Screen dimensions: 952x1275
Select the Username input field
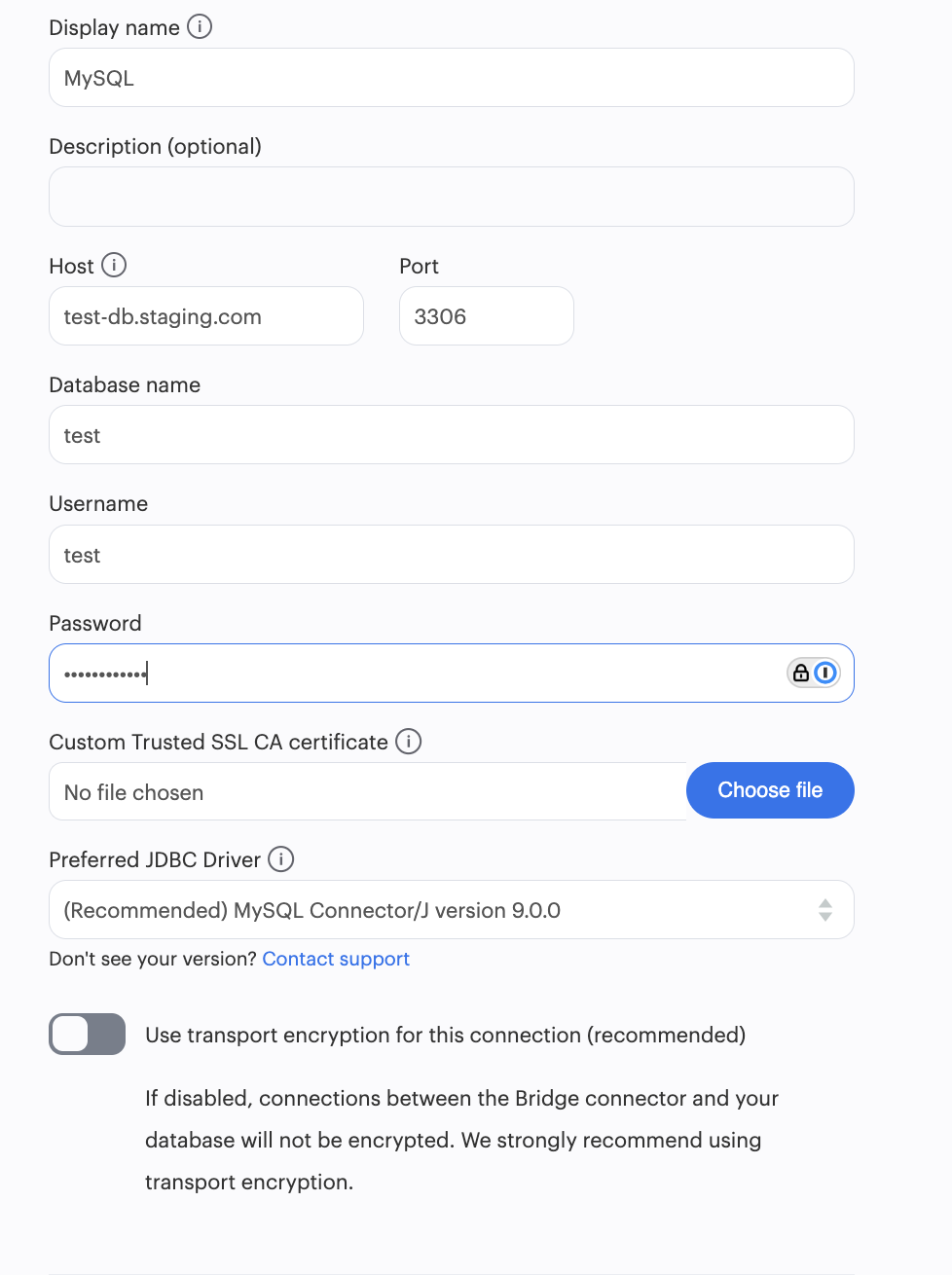451,554
